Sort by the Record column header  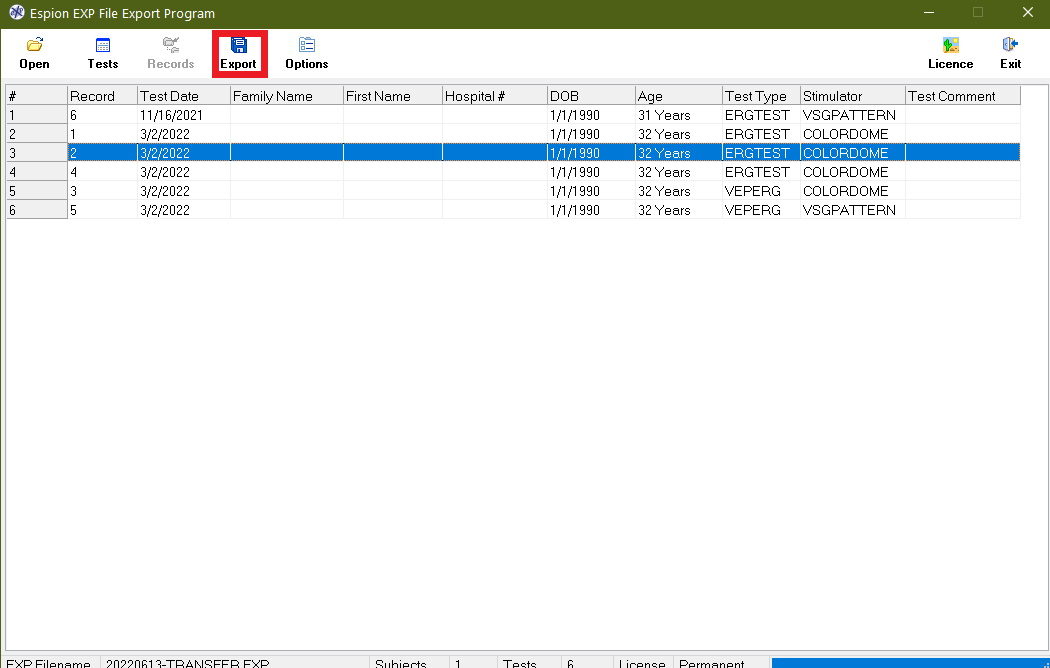point(102,96)
